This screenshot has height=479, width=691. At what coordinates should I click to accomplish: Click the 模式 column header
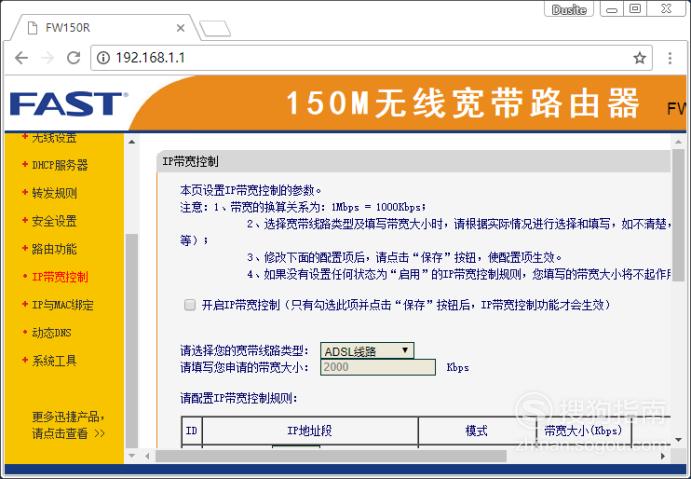click(x=477, y=431)
